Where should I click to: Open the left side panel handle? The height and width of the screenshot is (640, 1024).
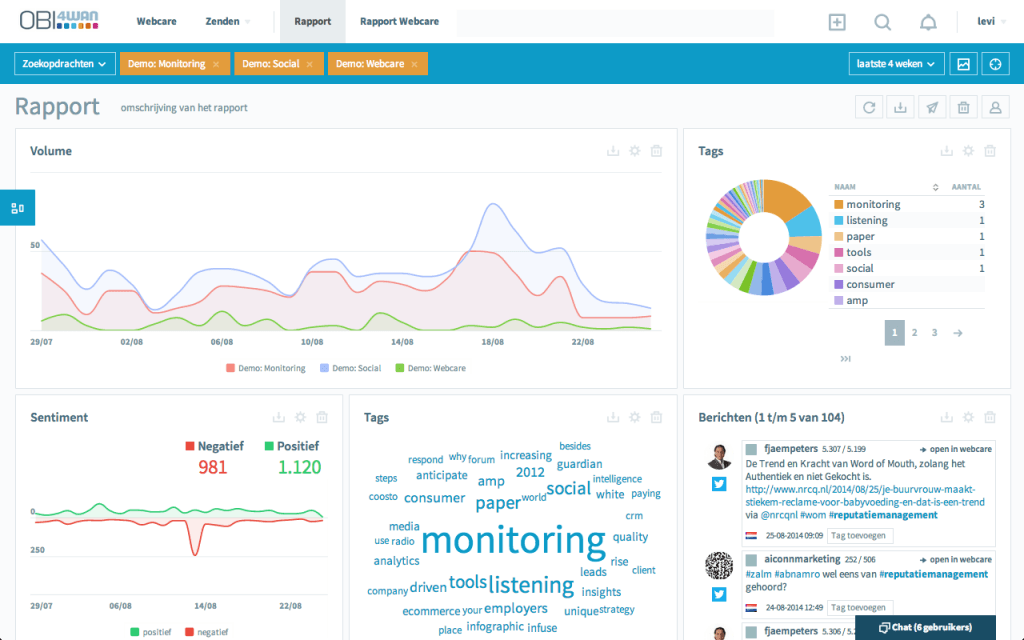coord(17,208)
